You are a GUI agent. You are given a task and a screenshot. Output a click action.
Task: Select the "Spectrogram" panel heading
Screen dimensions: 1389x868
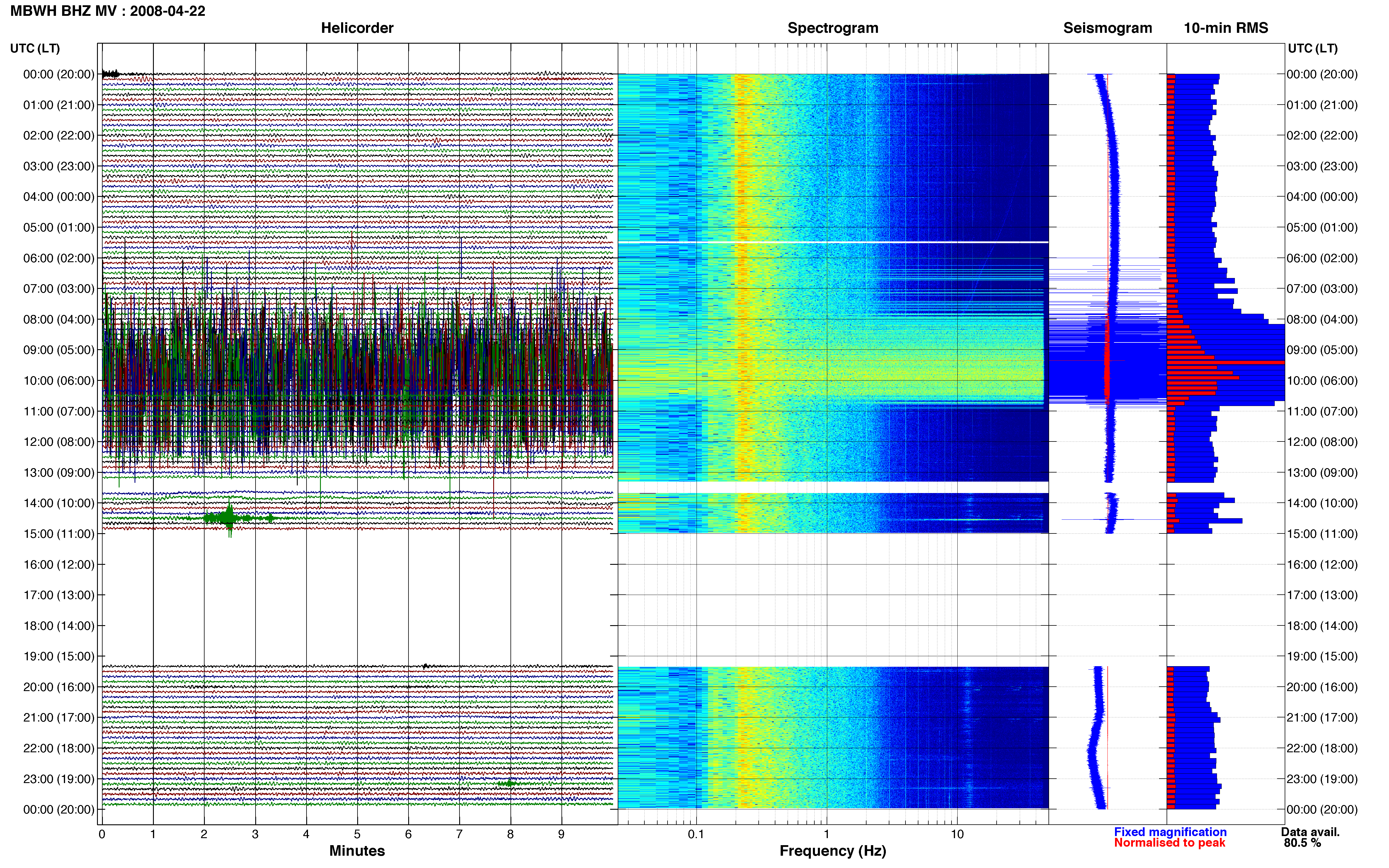tap(833, 28)
